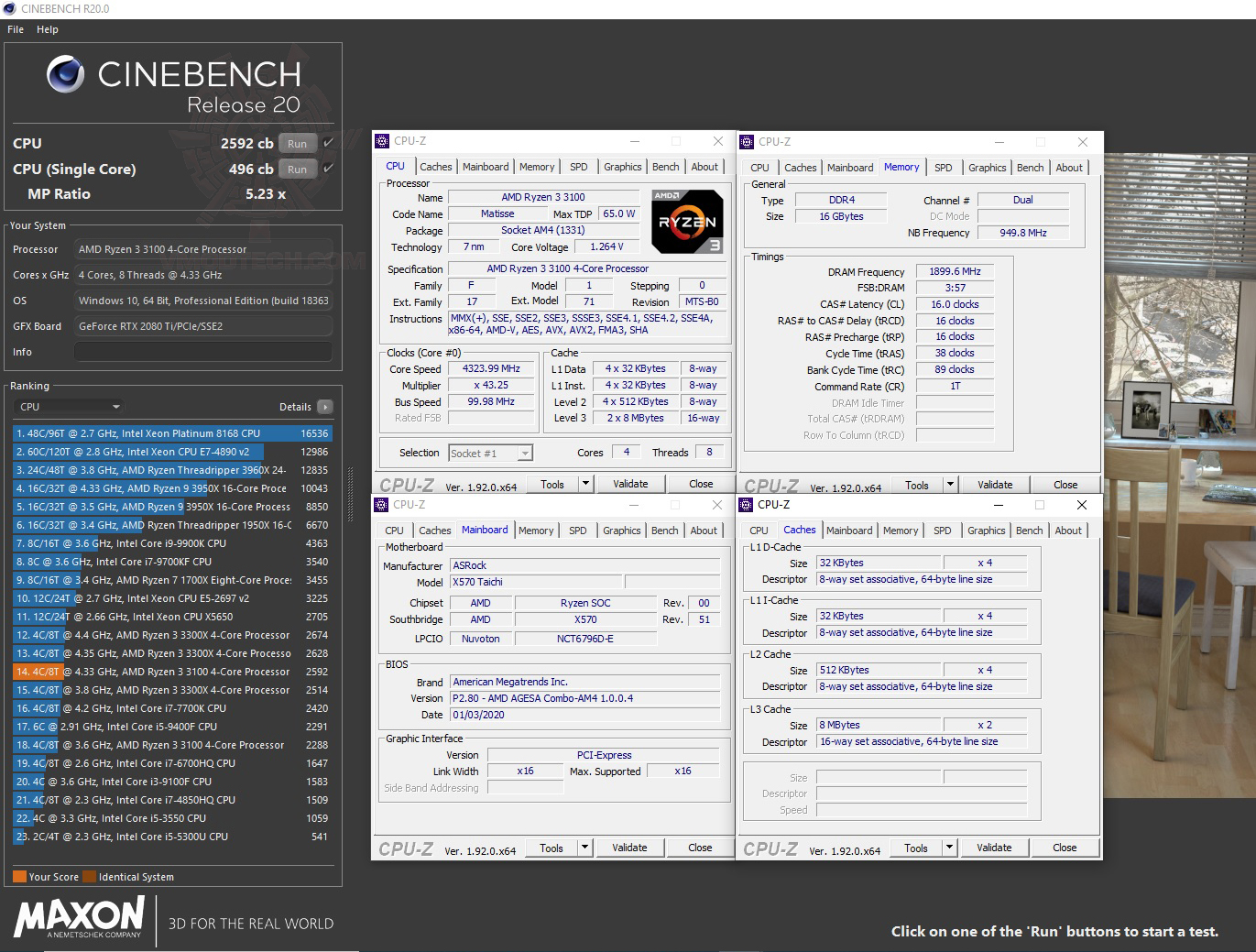Click Validate in the CPU-Z CPU window

pos(630,484)
